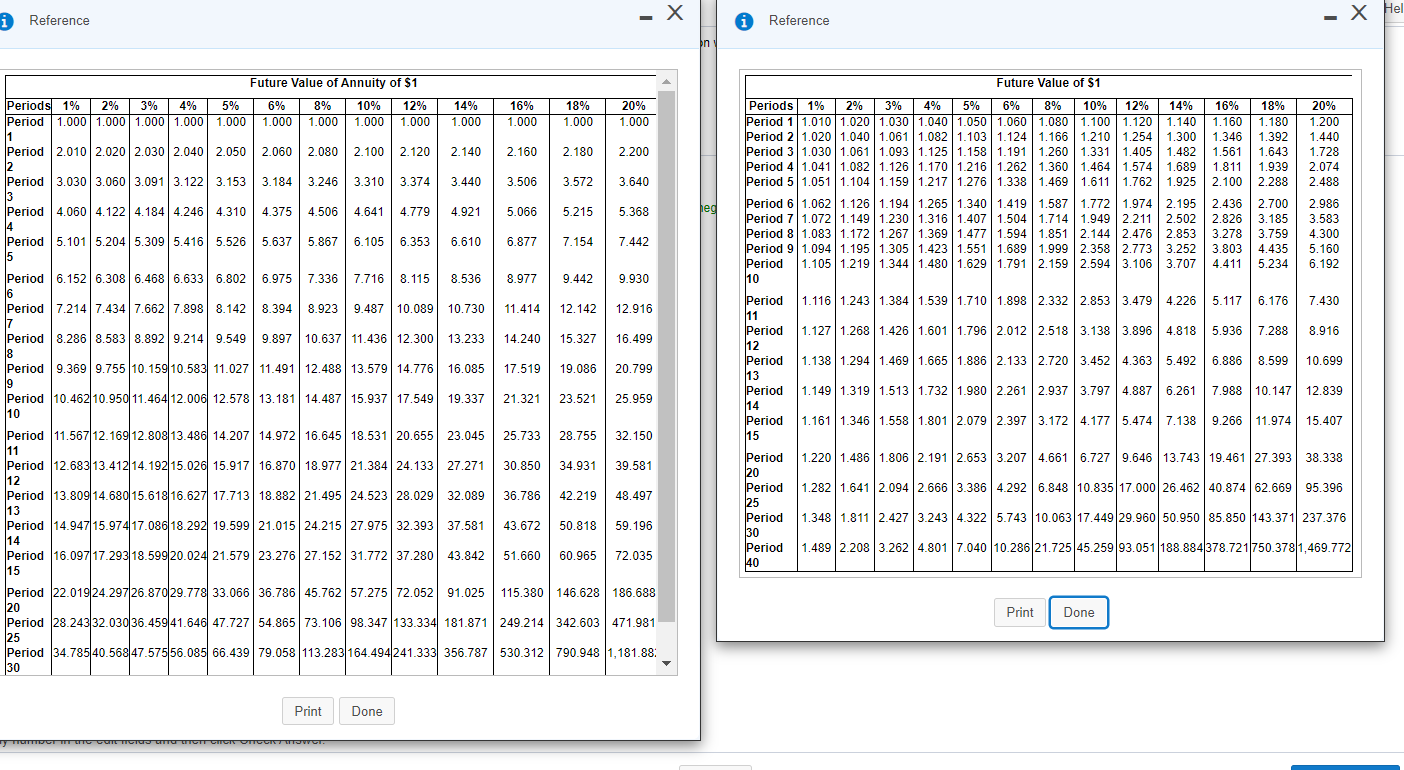Click the annuity value 186.688
The image size is (1404, 770).
click(635, 593)
